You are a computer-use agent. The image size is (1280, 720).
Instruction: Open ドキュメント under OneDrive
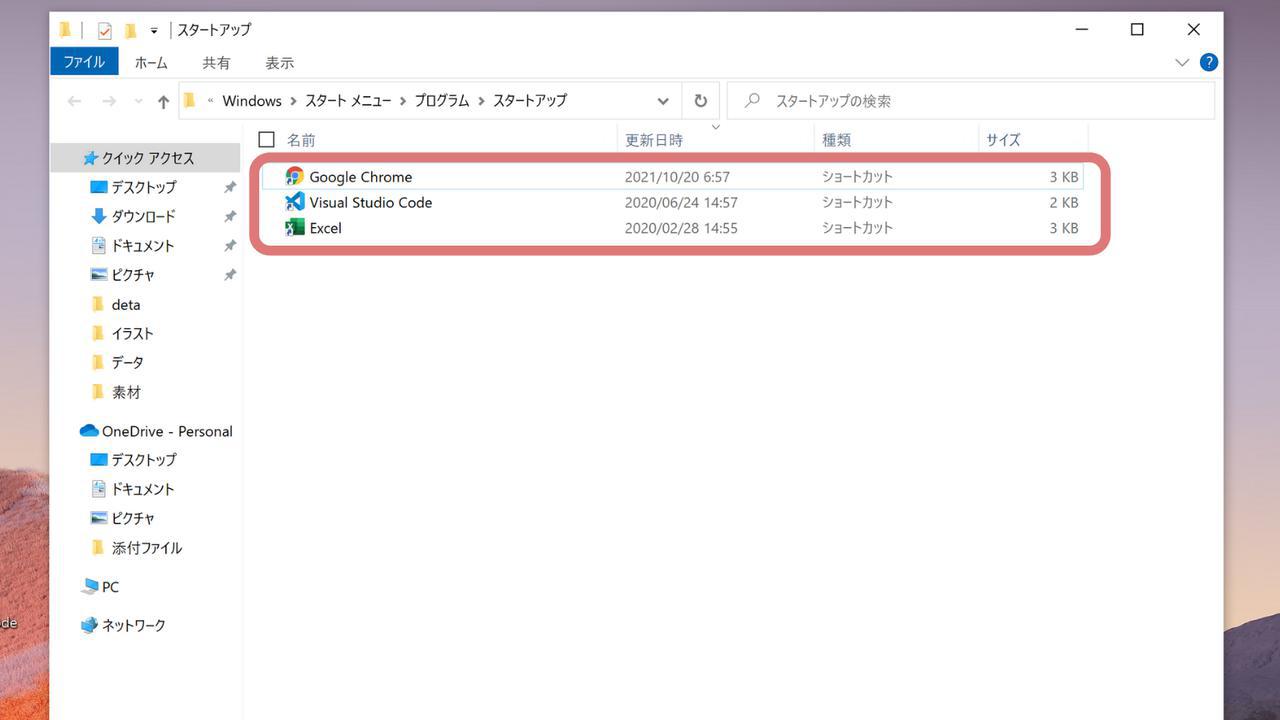(x=142, y=489)
